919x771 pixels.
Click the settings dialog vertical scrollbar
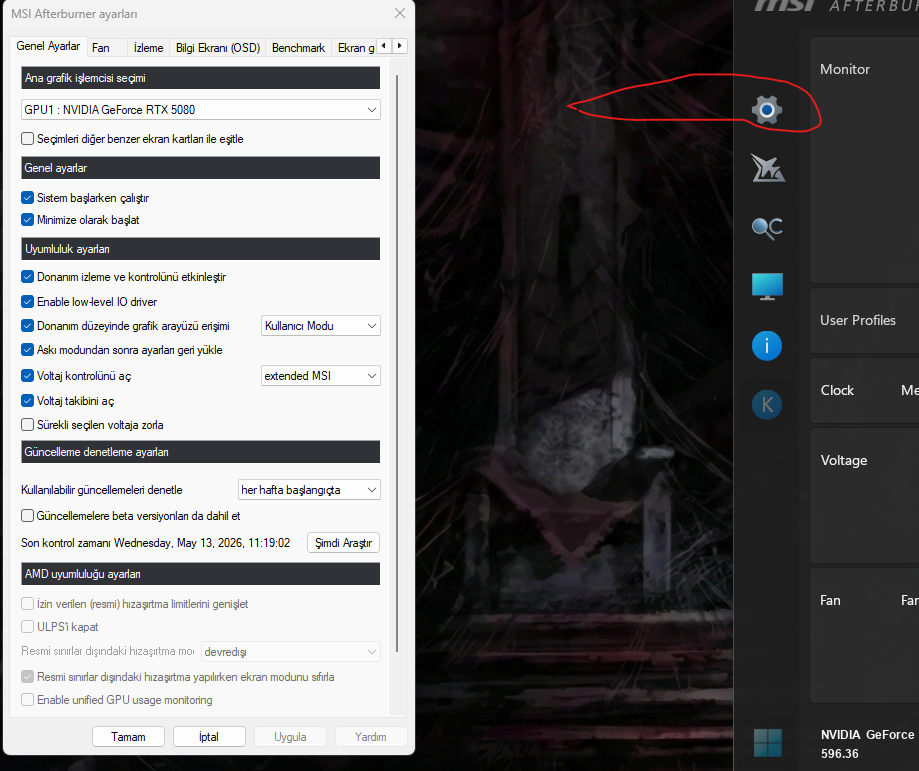(397, 364)
